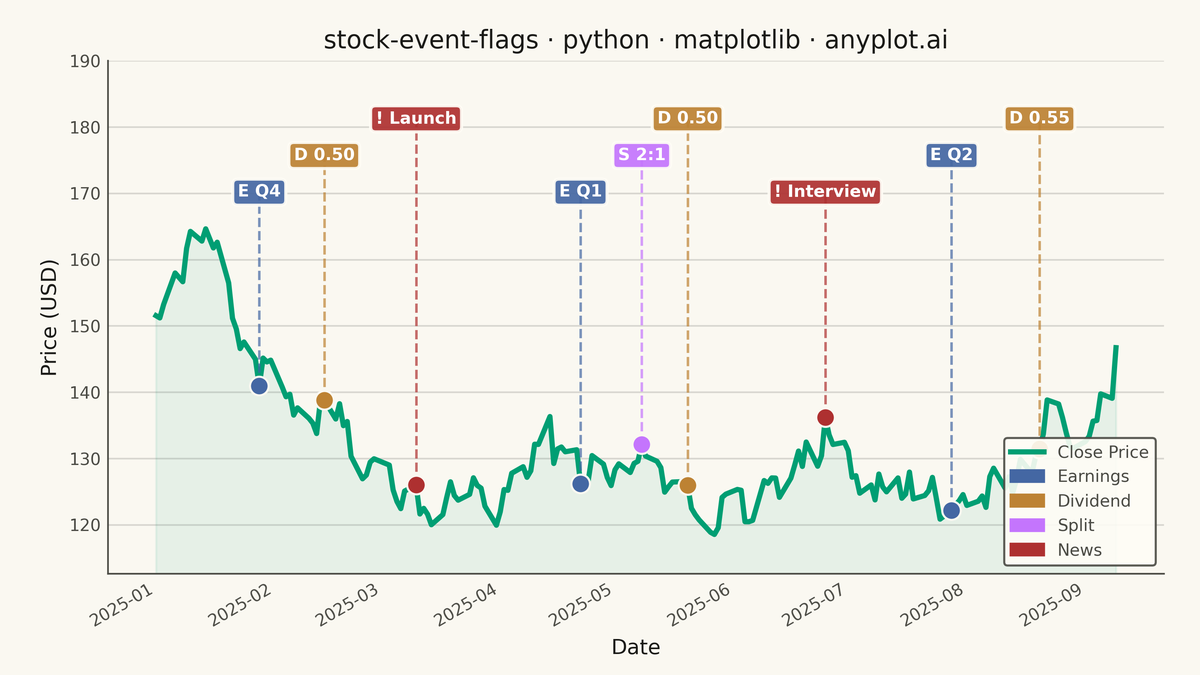The width and height of the screenshot is (1200, 675).
Task: Click the 140 y-axis tick label
Action: pyautogui.click(x=87, y=393)
